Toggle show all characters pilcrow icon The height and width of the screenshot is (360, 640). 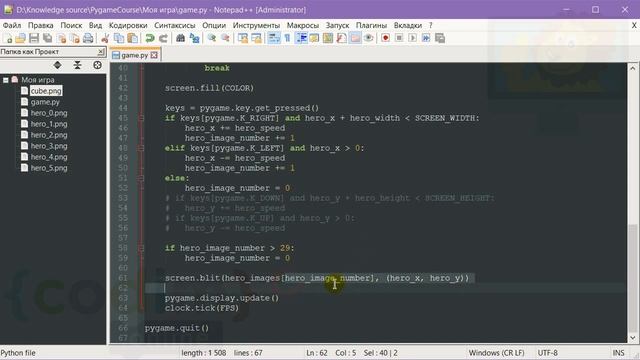(x=287, y=38)
